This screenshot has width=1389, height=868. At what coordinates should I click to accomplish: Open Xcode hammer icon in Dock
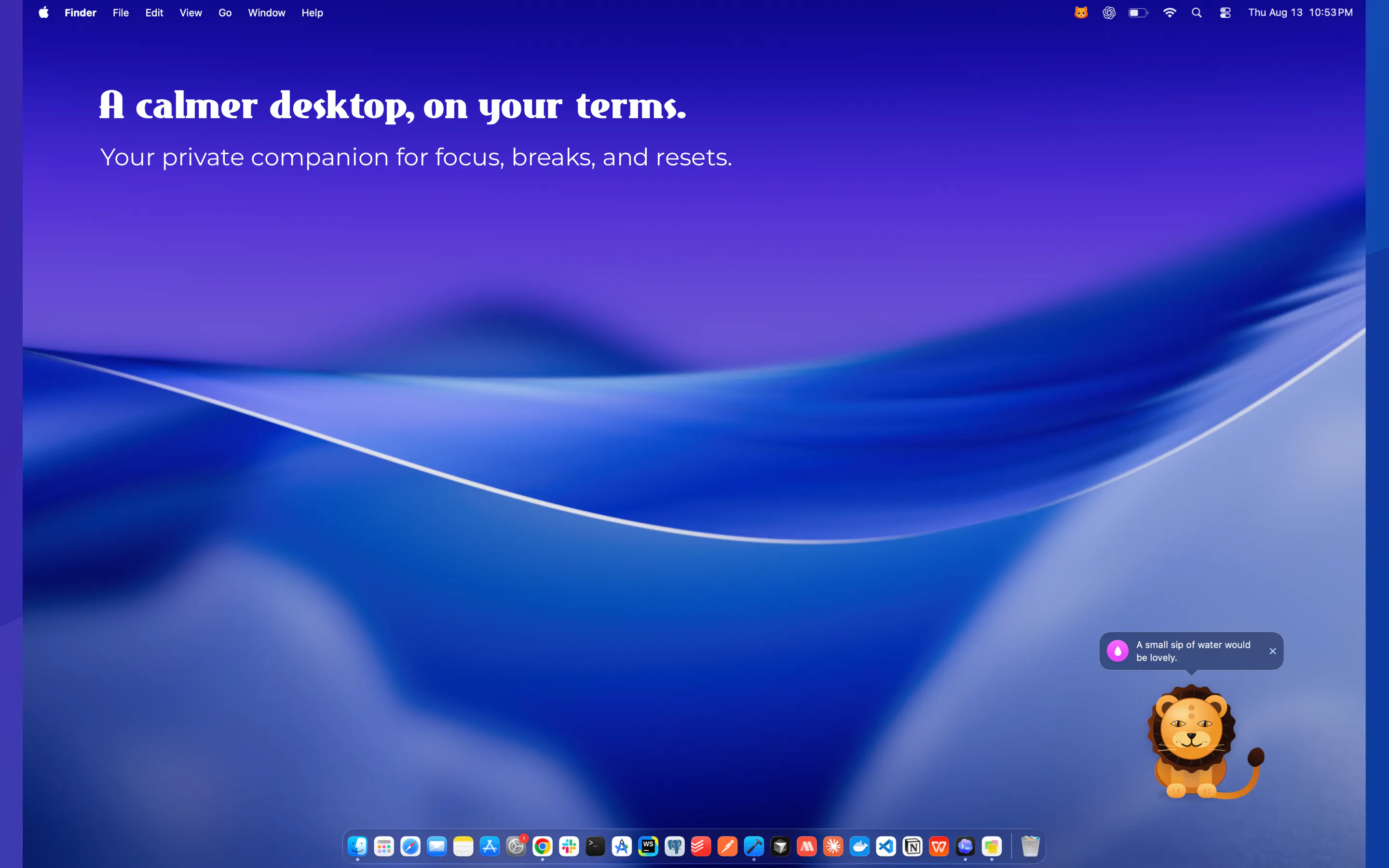[754, 846]
